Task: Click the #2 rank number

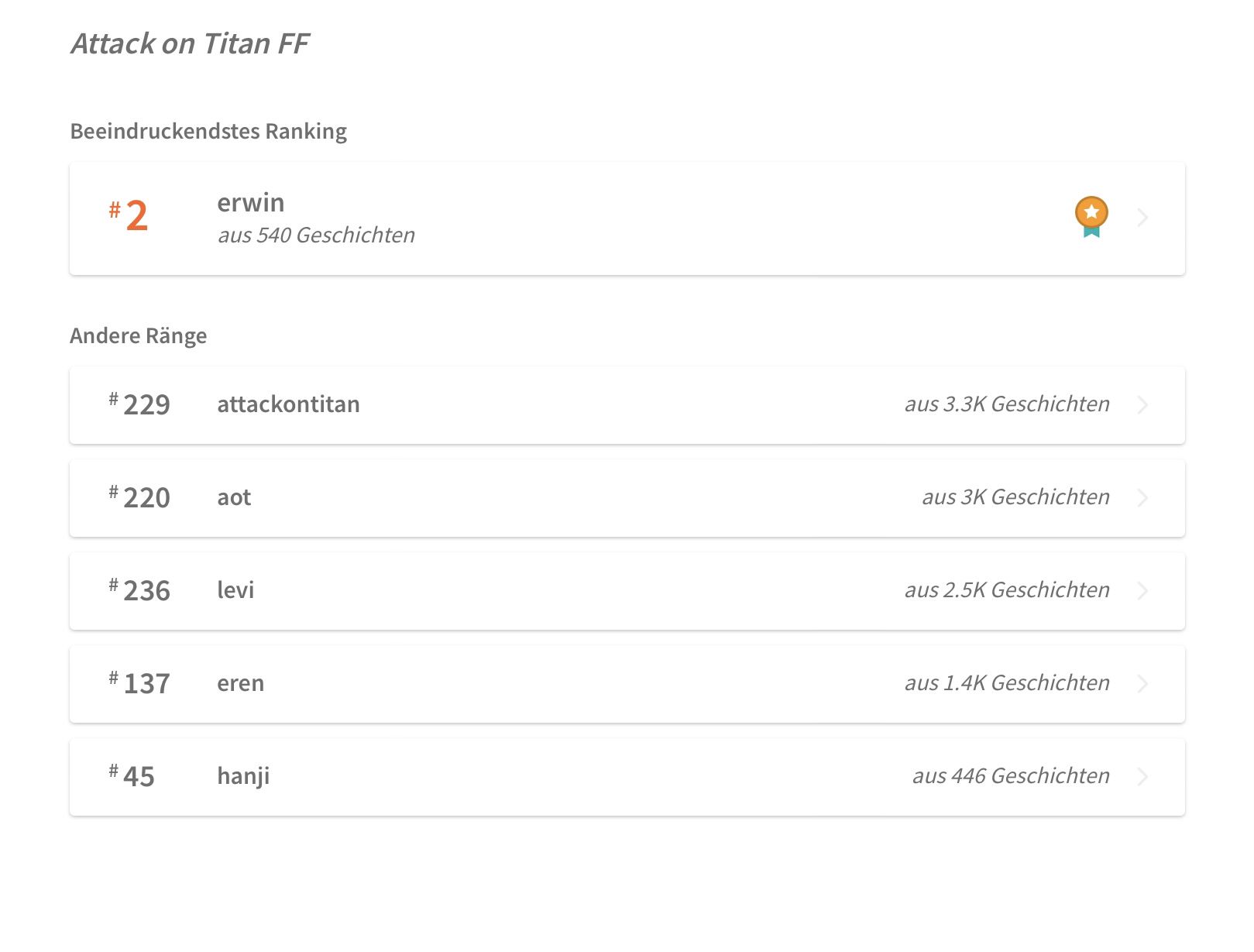Action: click(x=129, y=215)
